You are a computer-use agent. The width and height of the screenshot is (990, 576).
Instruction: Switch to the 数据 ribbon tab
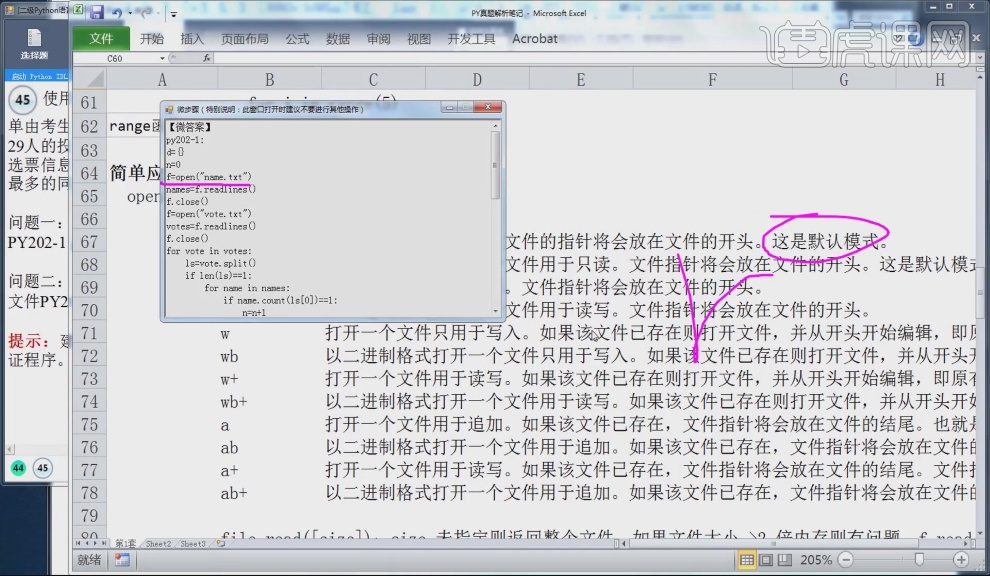[338, 39]
